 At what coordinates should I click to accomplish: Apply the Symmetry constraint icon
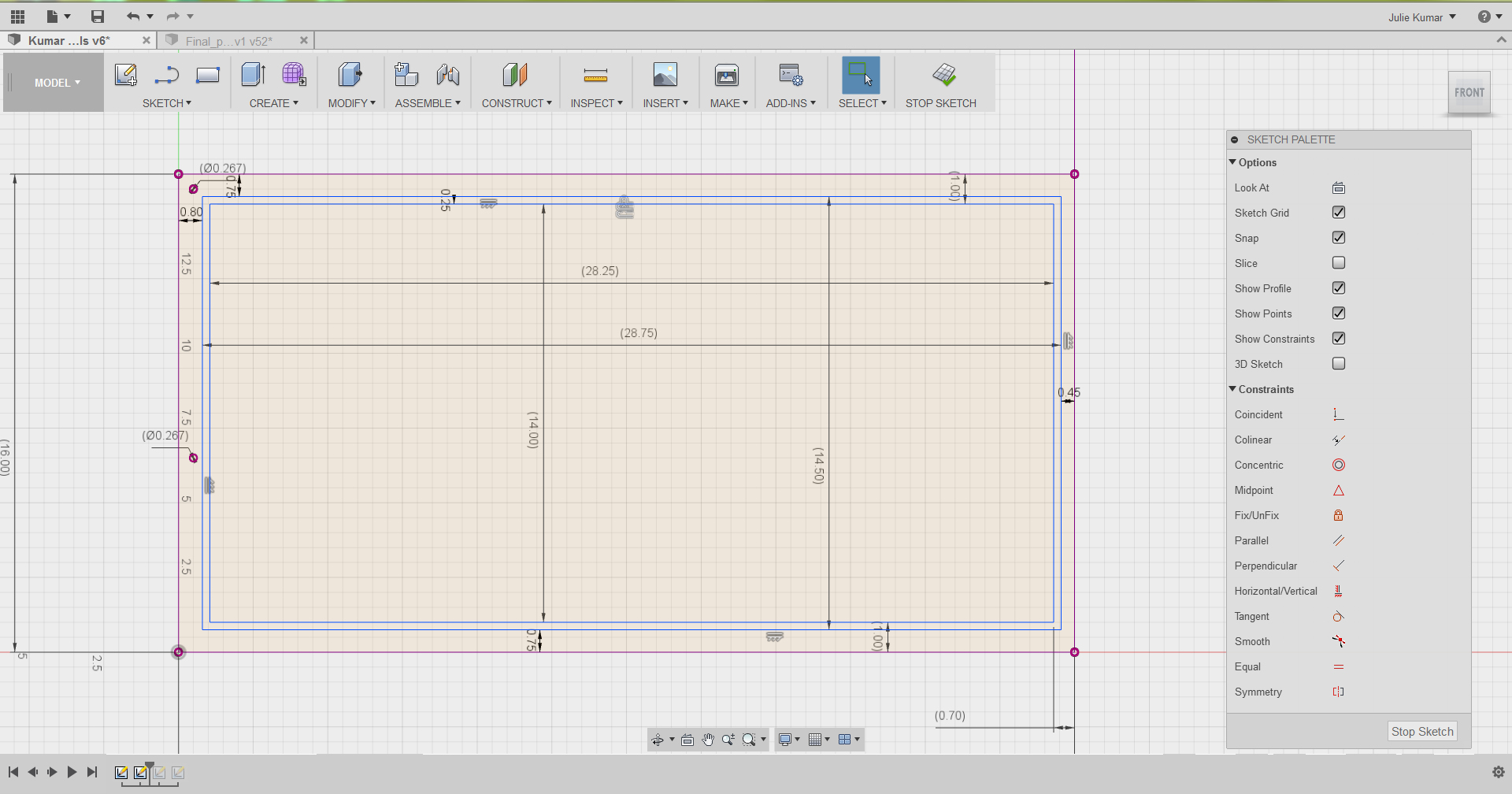1339,692
